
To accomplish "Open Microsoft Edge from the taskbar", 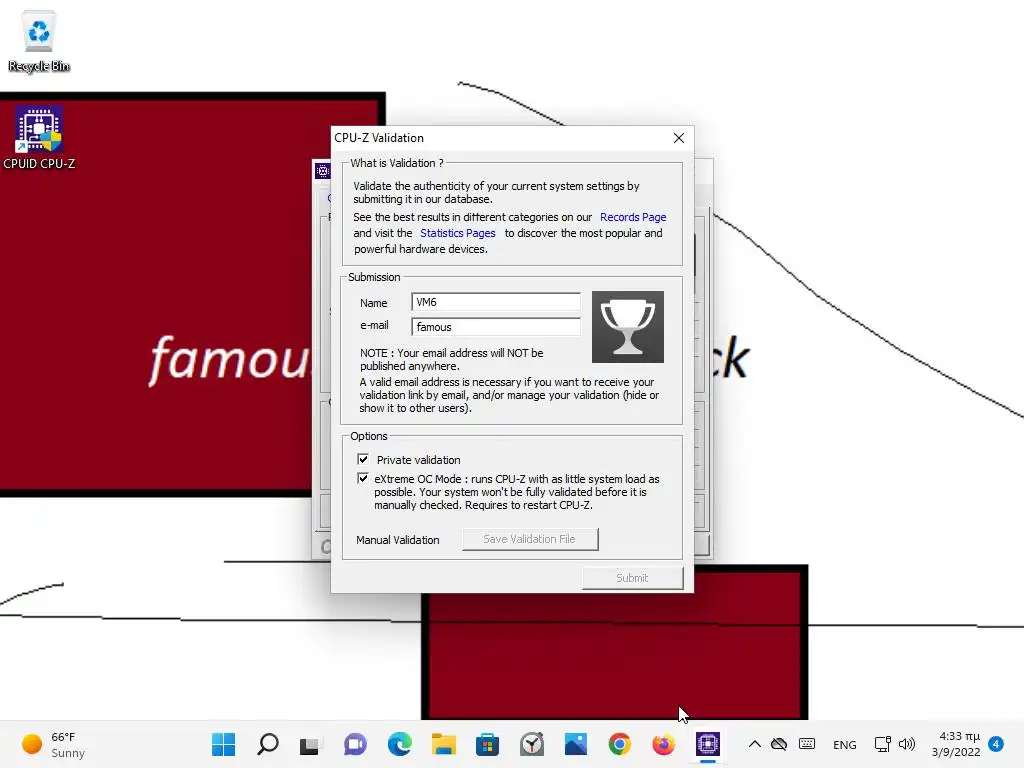I will pos(400,744).
